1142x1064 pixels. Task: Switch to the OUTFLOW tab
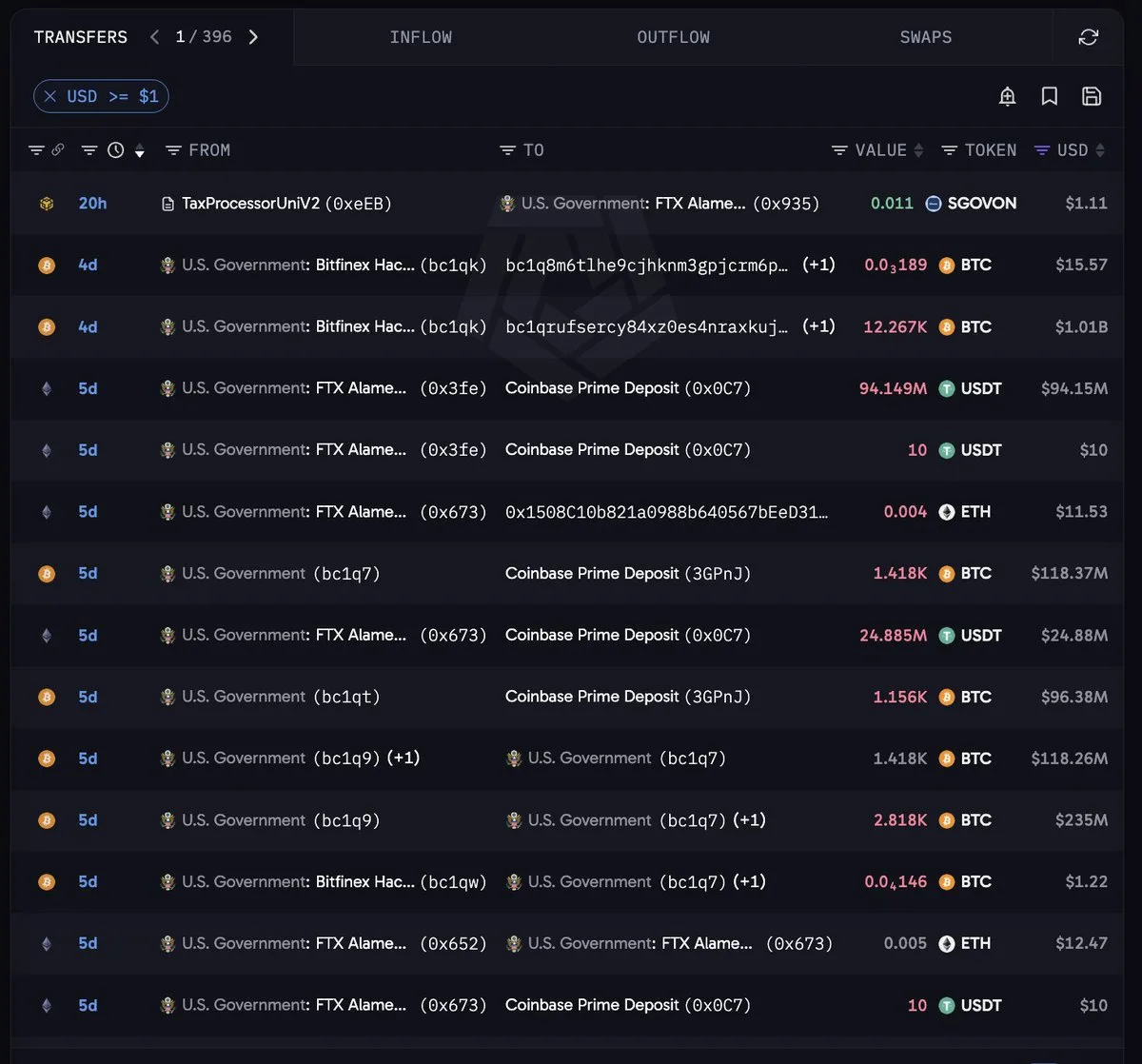tap(674, 37)
